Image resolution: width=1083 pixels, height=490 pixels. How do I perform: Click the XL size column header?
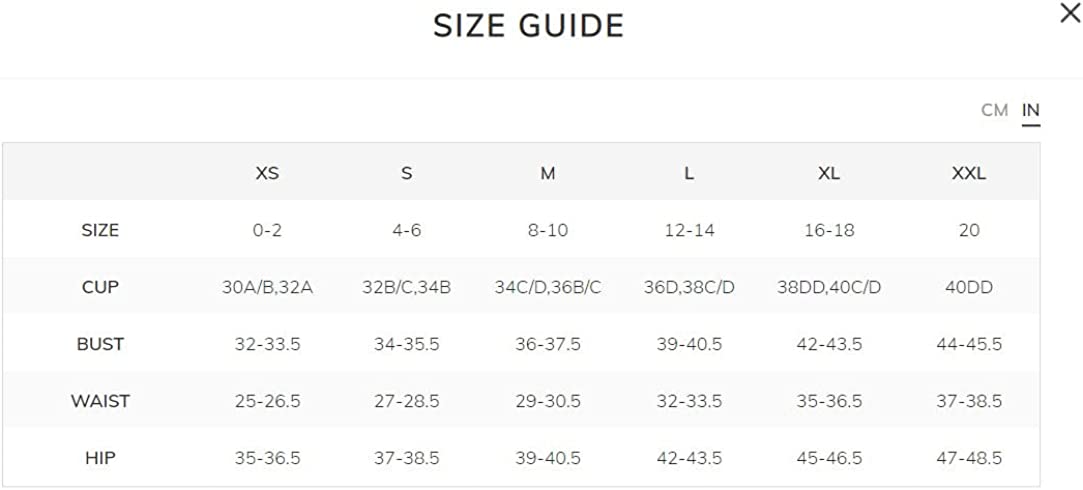(829, 173)
